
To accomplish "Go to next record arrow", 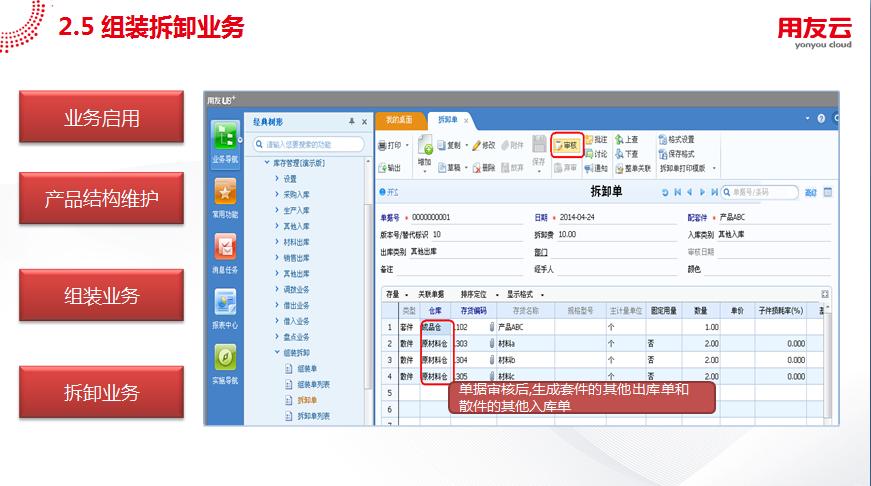I will (x=702, y=192).
